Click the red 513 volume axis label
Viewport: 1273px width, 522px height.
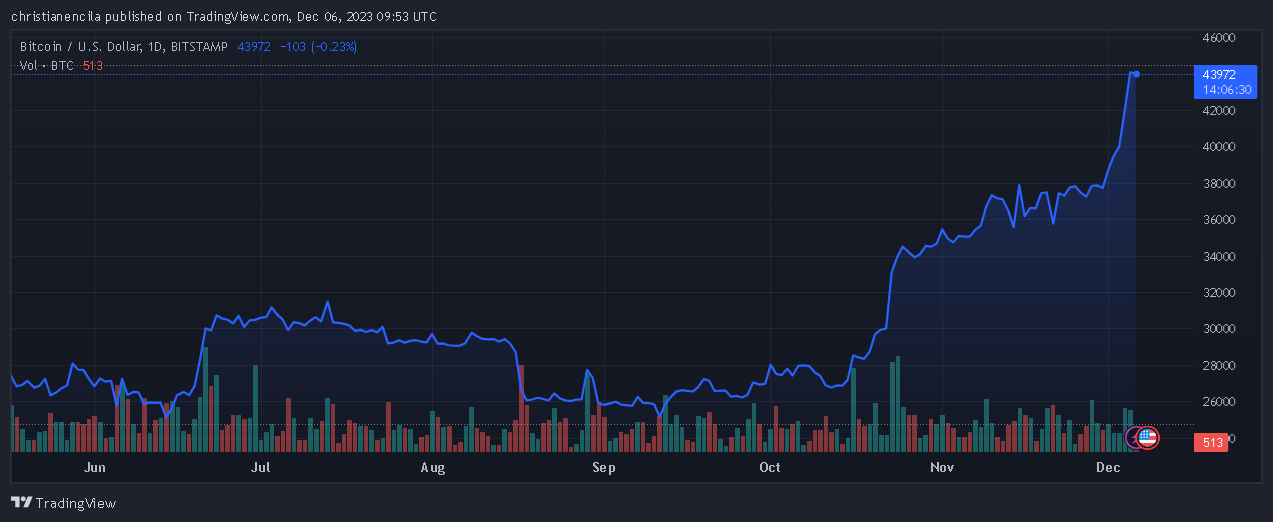(1212, 442)
